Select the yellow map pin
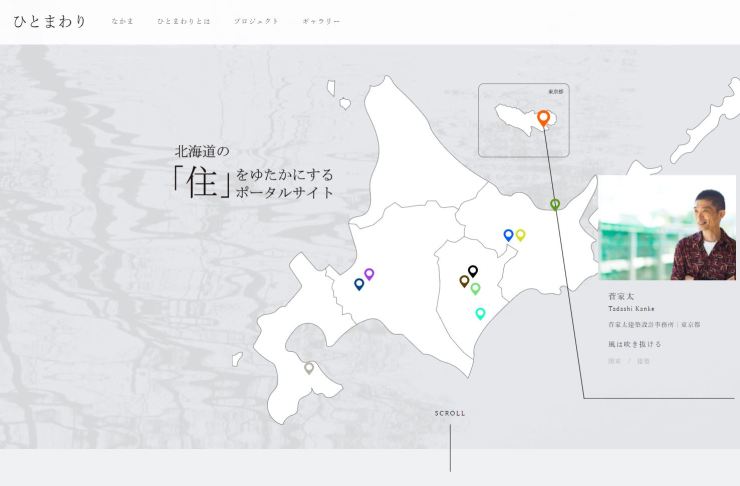The image size is (740, 486). pos(520,234)
